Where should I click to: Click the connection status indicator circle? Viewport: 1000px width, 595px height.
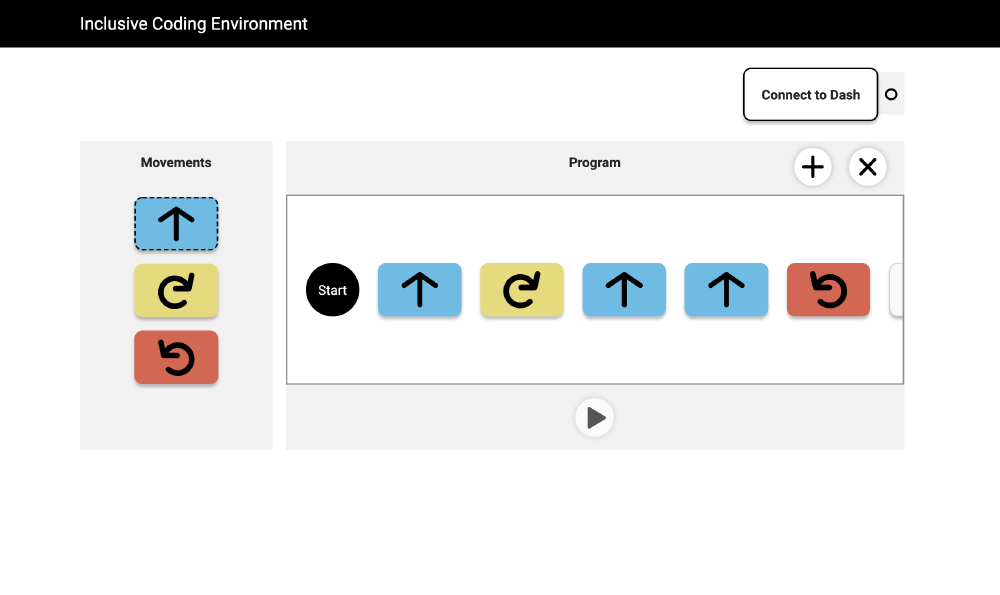(x=891, y=95)
